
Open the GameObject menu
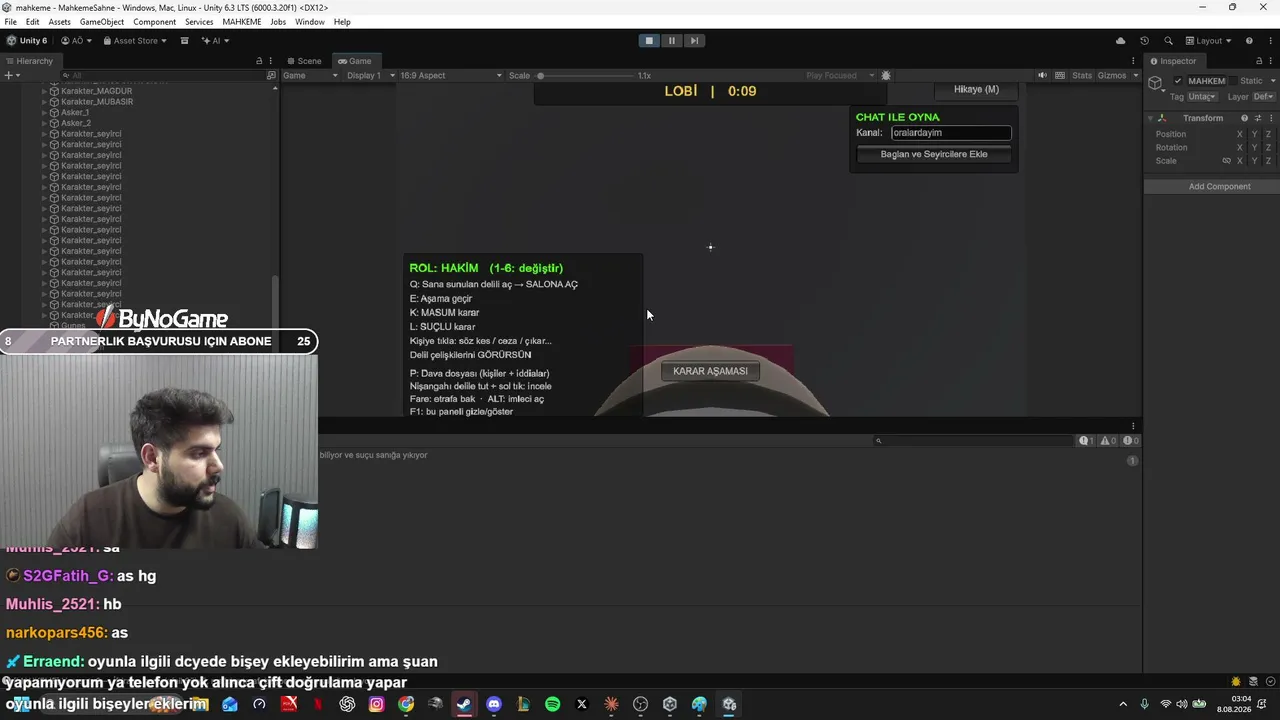click(102, 22)
